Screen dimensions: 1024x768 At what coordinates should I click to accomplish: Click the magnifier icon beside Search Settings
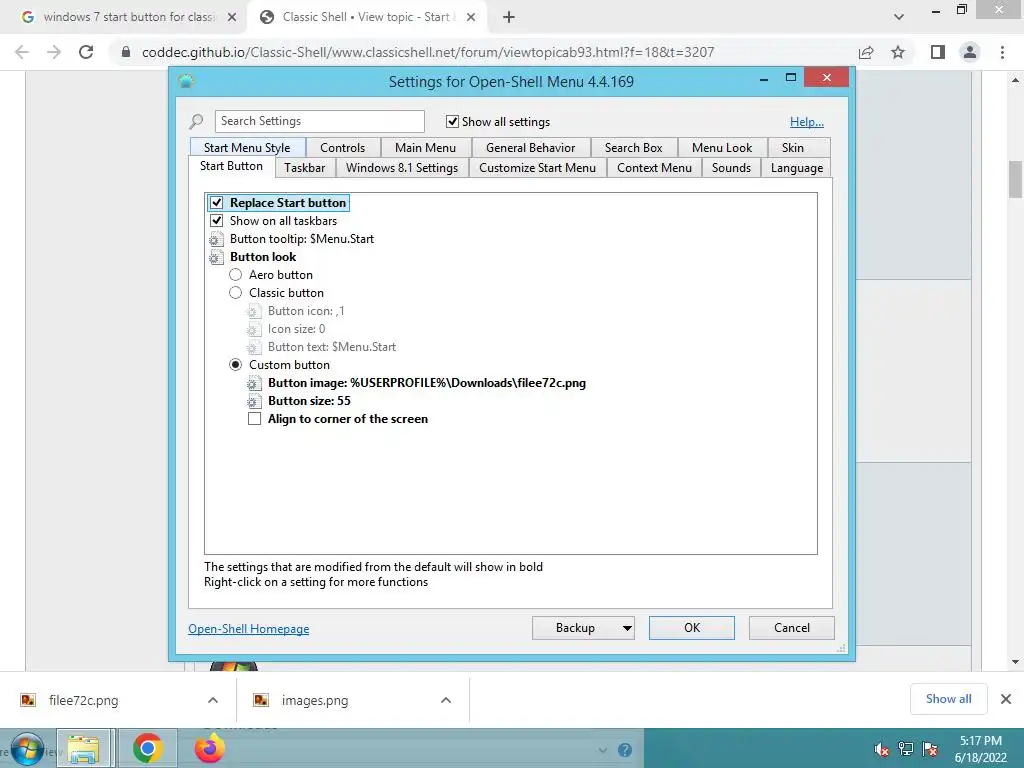[196, 121]
